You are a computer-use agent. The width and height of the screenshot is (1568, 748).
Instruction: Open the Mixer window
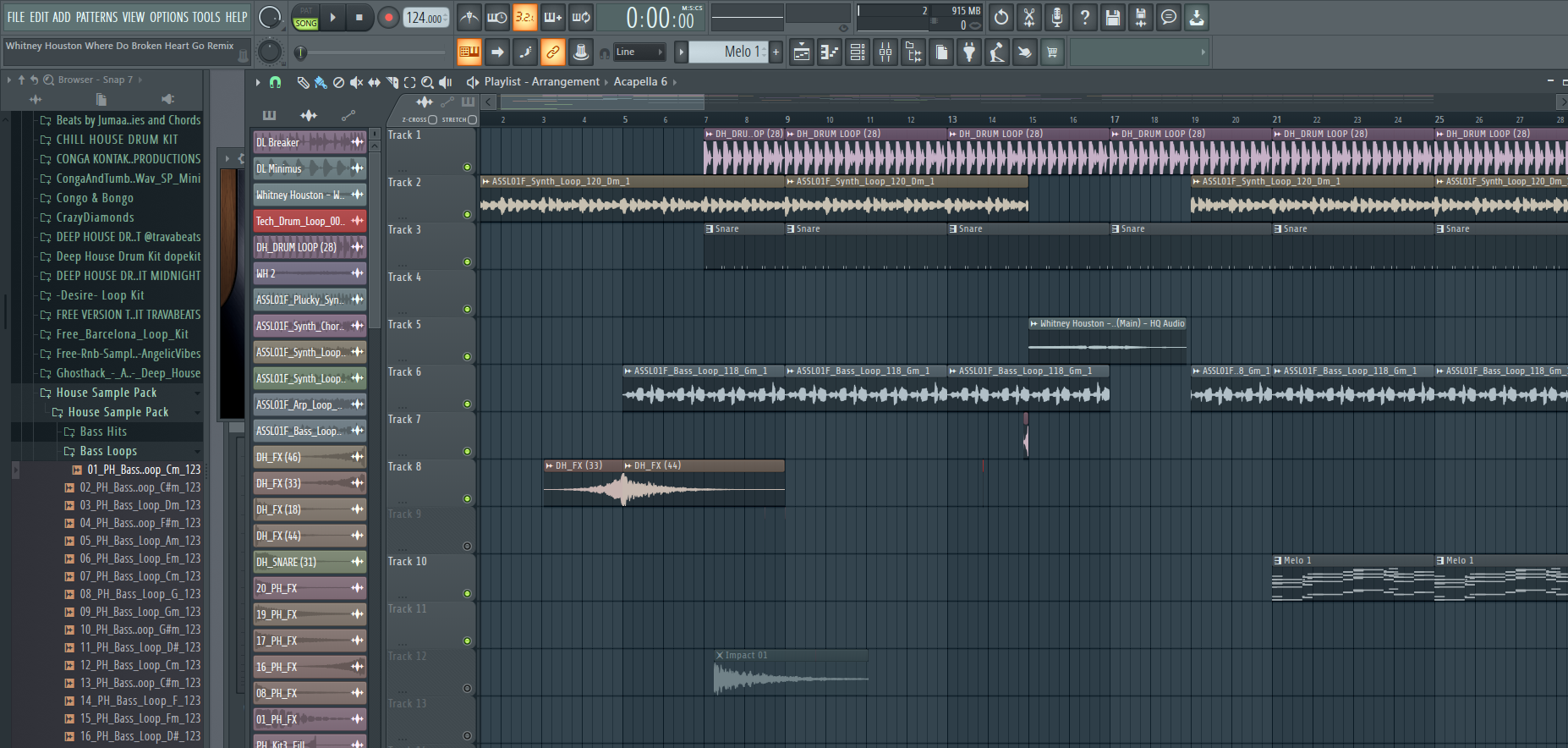pyautogui.click(x=885, y=52)
